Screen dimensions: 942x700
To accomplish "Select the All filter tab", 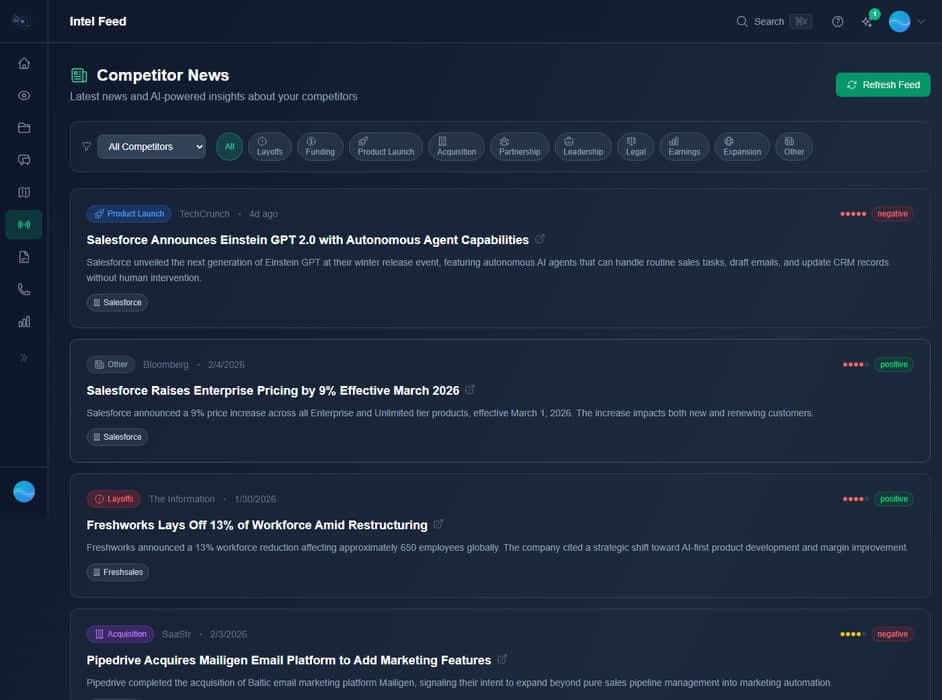I will click(229, 147).
